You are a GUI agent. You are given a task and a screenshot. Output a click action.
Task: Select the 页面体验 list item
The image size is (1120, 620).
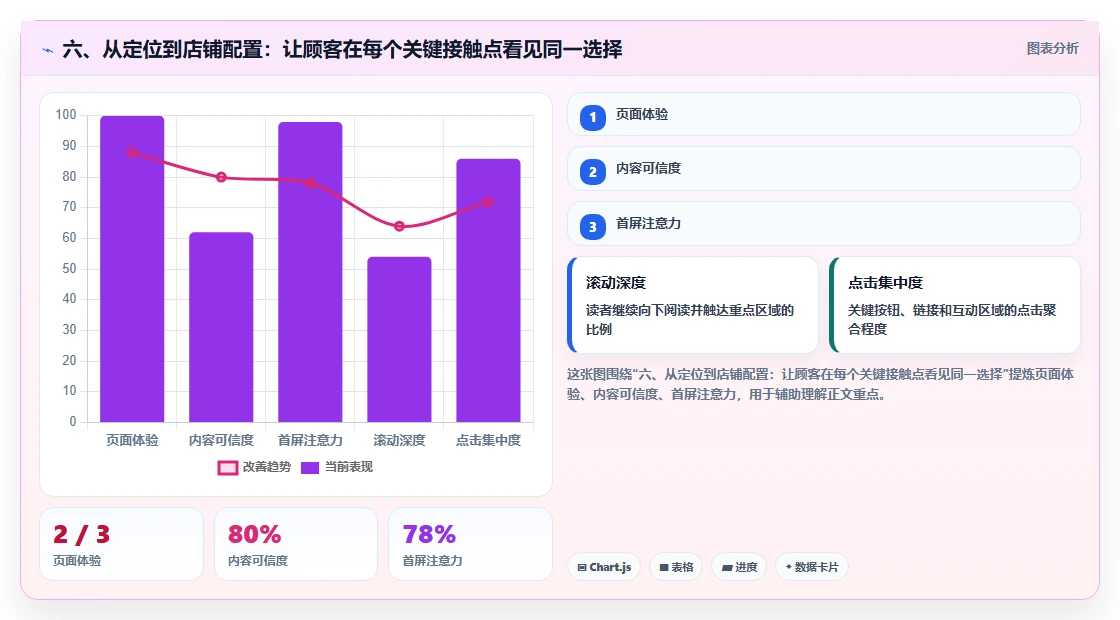click(824, 114)
